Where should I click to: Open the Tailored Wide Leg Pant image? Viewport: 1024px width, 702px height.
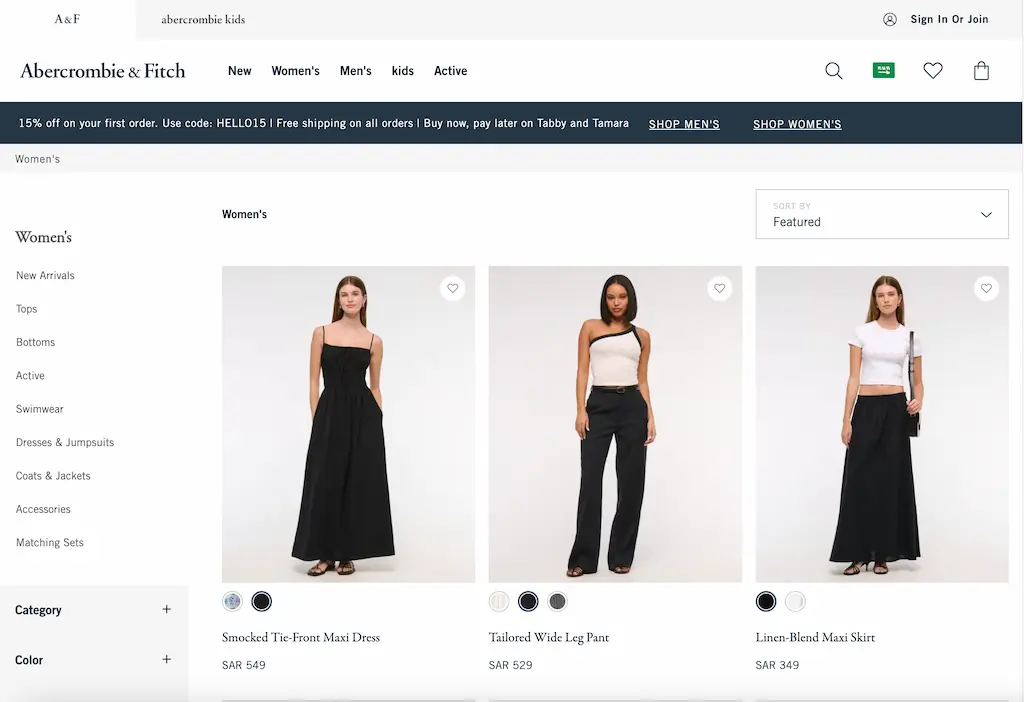pyautogui.click(x=615, y=424)
